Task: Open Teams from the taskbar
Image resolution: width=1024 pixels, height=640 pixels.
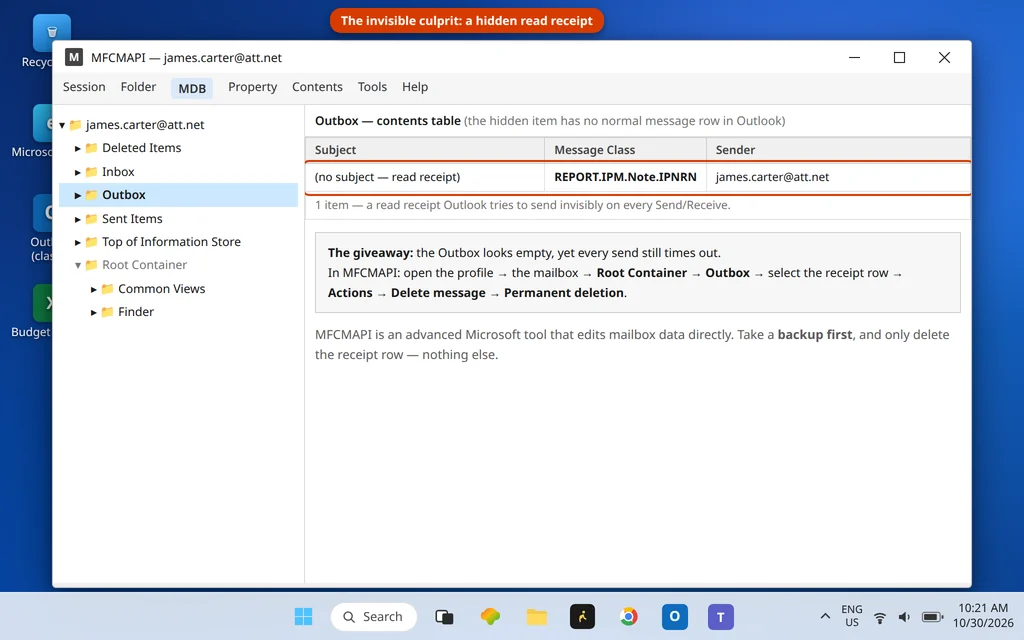Action: coord(721,616)
